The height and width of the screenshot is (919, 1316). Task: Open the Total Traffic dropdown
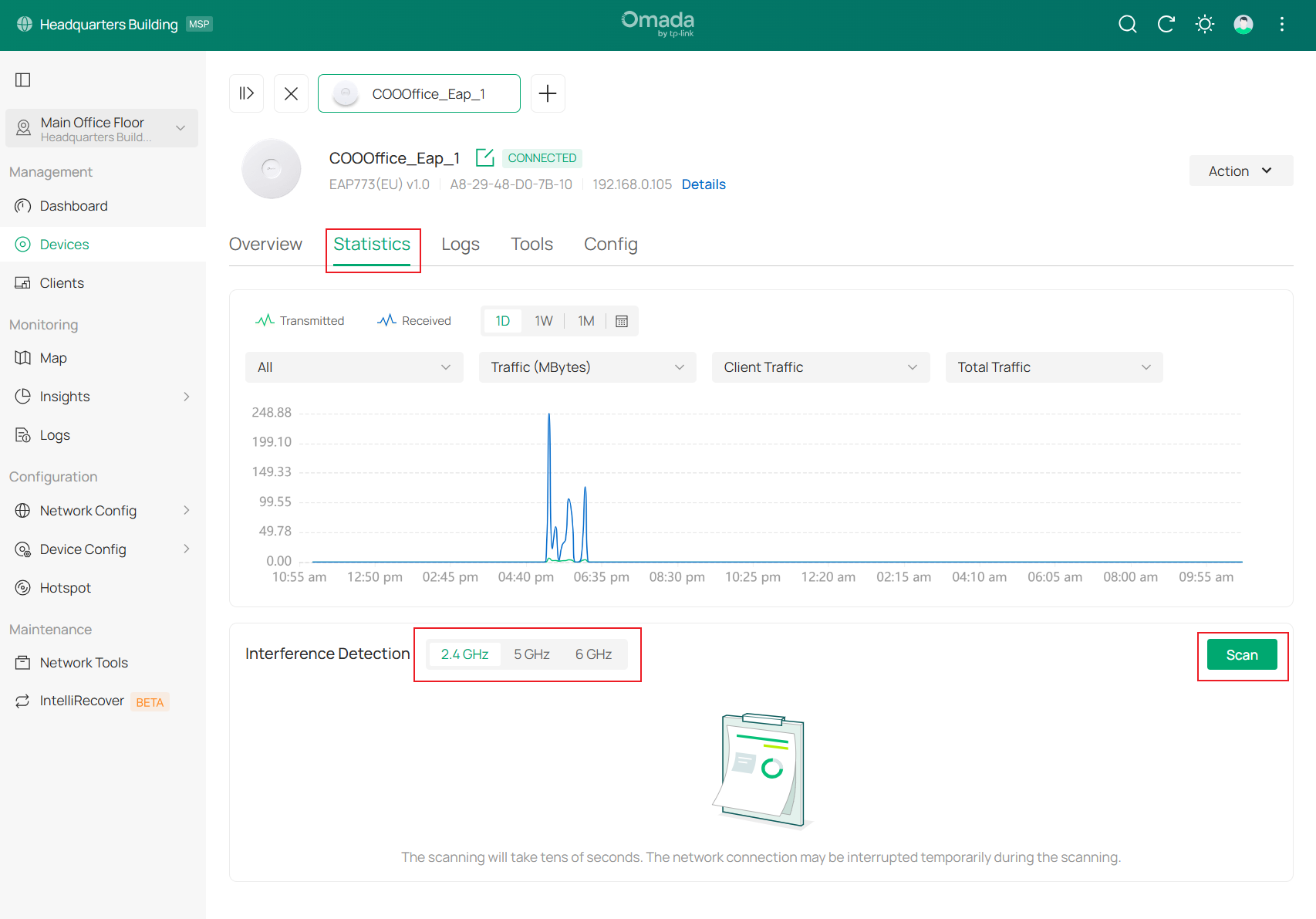pos(1054,367)
